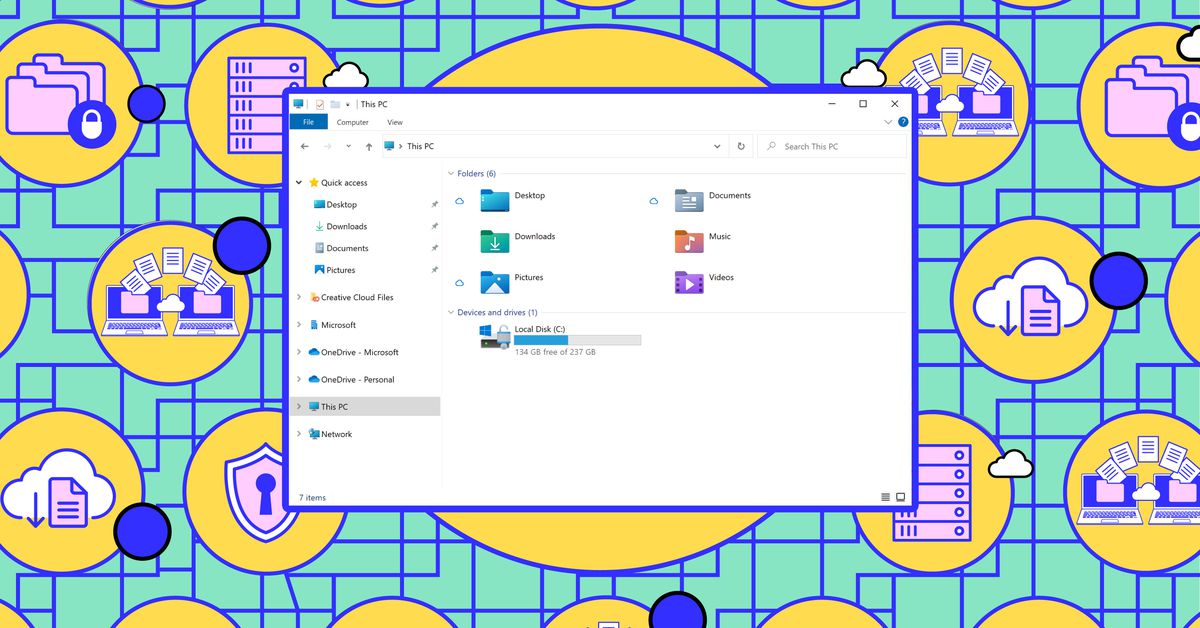Select OneDrive - Personal in the sidebar
Viewport: 1200px width, 628px height.
click(x=351, y=379)
